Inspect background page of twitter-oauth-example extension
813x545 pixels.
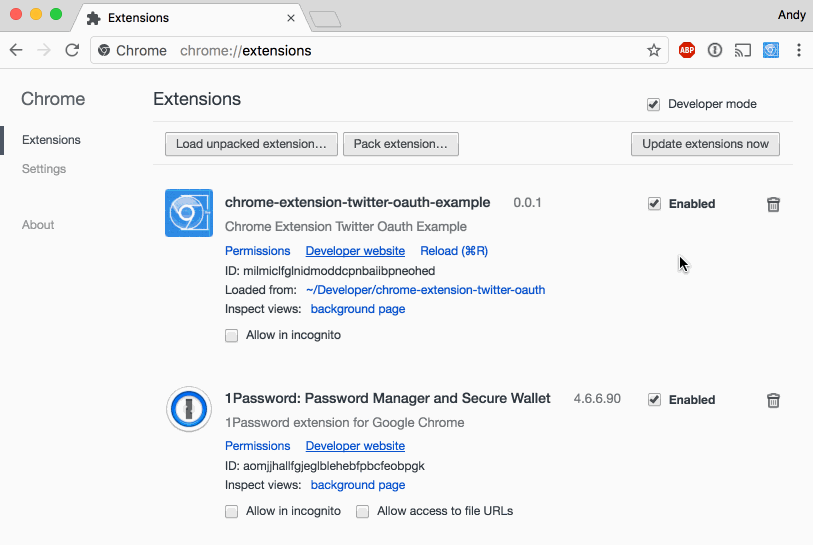[x=358, y=309]
